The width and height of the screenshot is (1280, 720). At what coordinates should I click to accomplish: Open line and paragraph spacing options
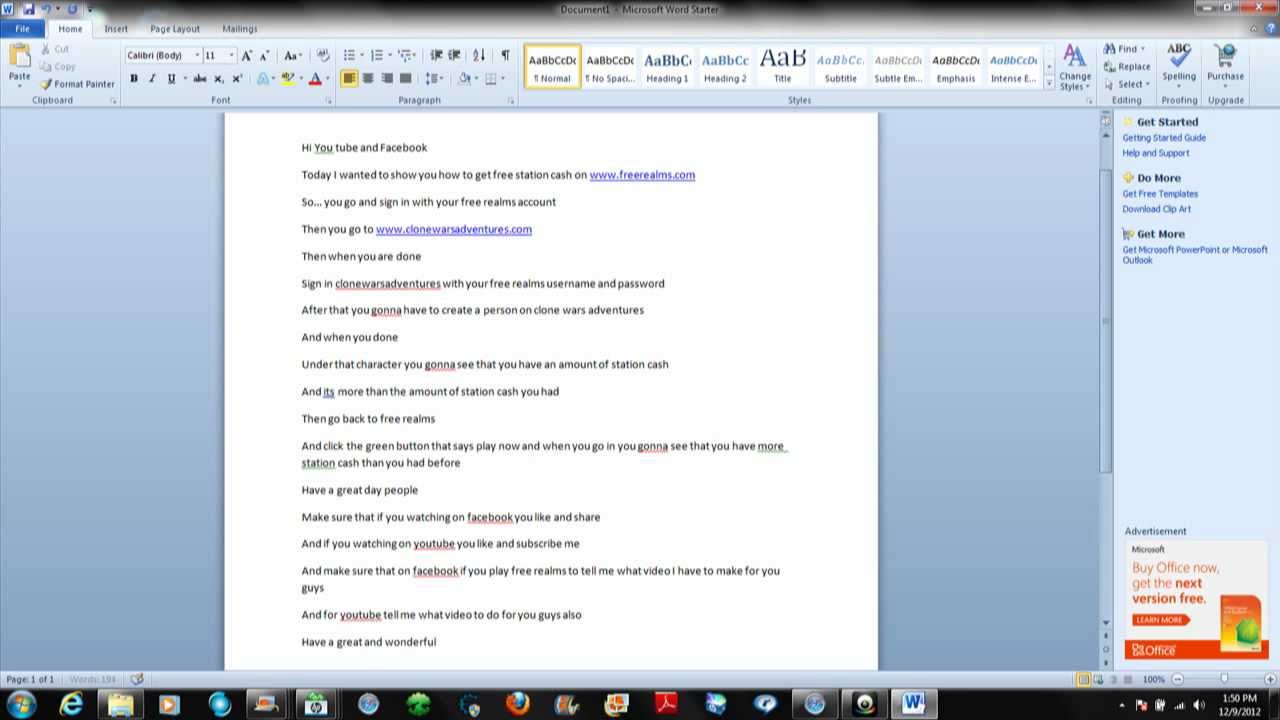pos(433,78)
